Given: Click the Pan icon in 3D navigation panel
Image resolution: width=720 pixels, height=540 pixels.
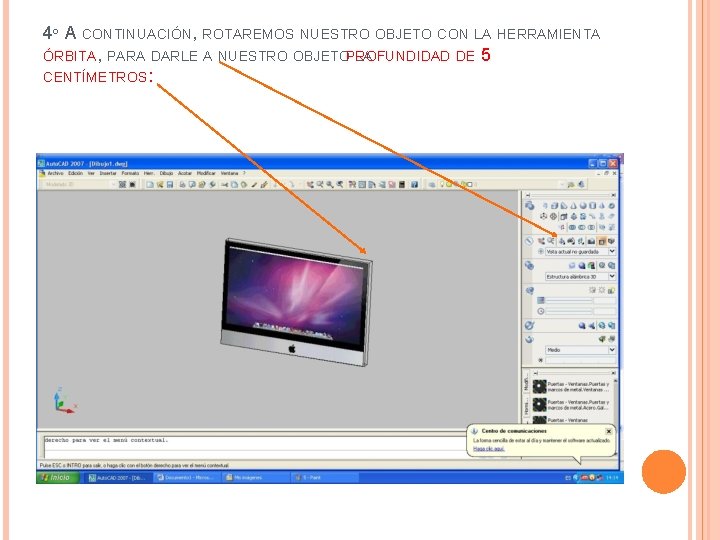Looking at the screenshot, I should [x=541, y=241].
